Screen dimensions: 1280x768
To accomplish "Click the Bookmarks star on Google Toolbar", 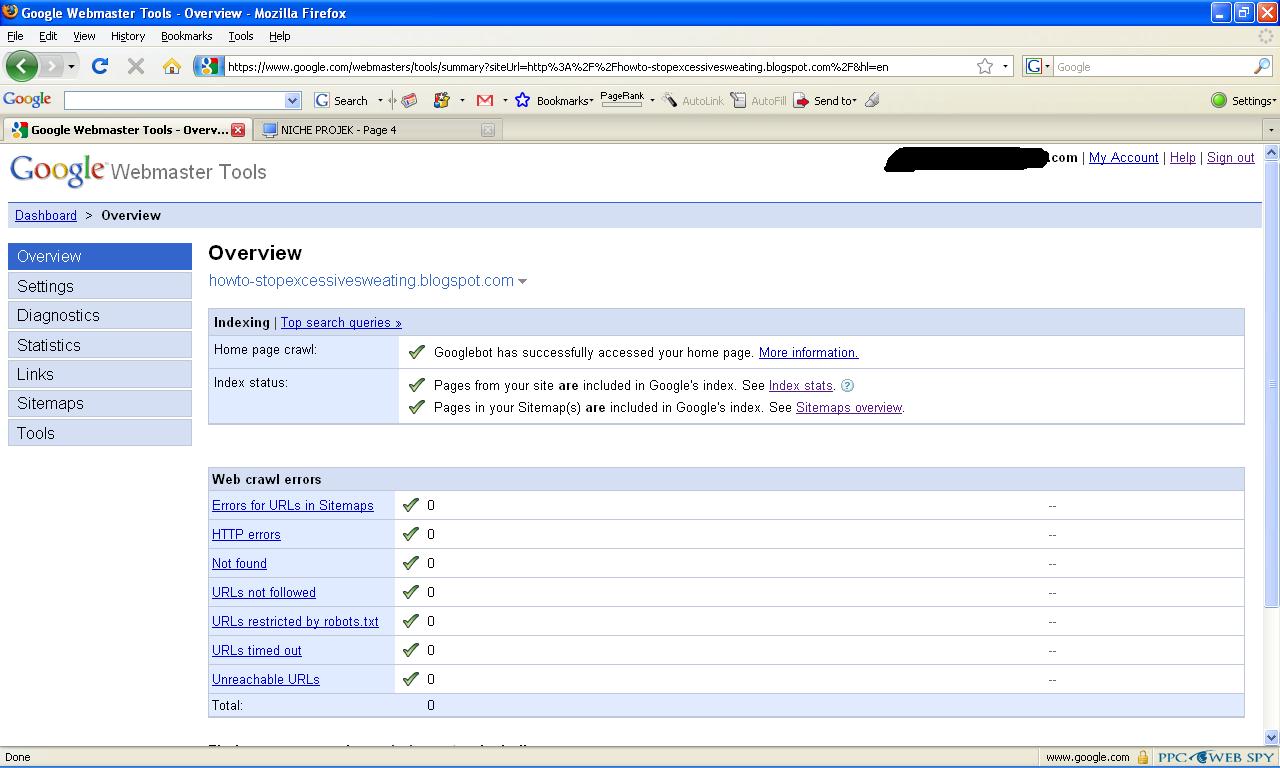I will pos(522,100).
